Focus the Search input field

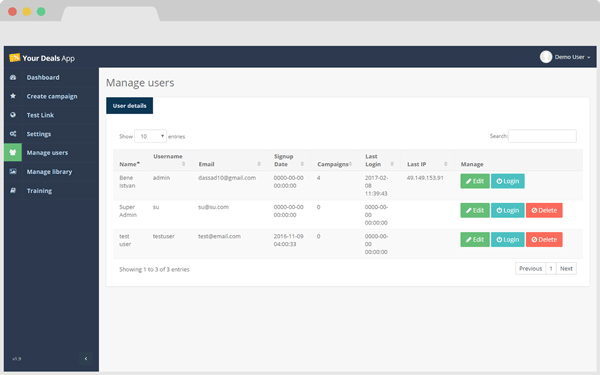[x=542, y=136]
